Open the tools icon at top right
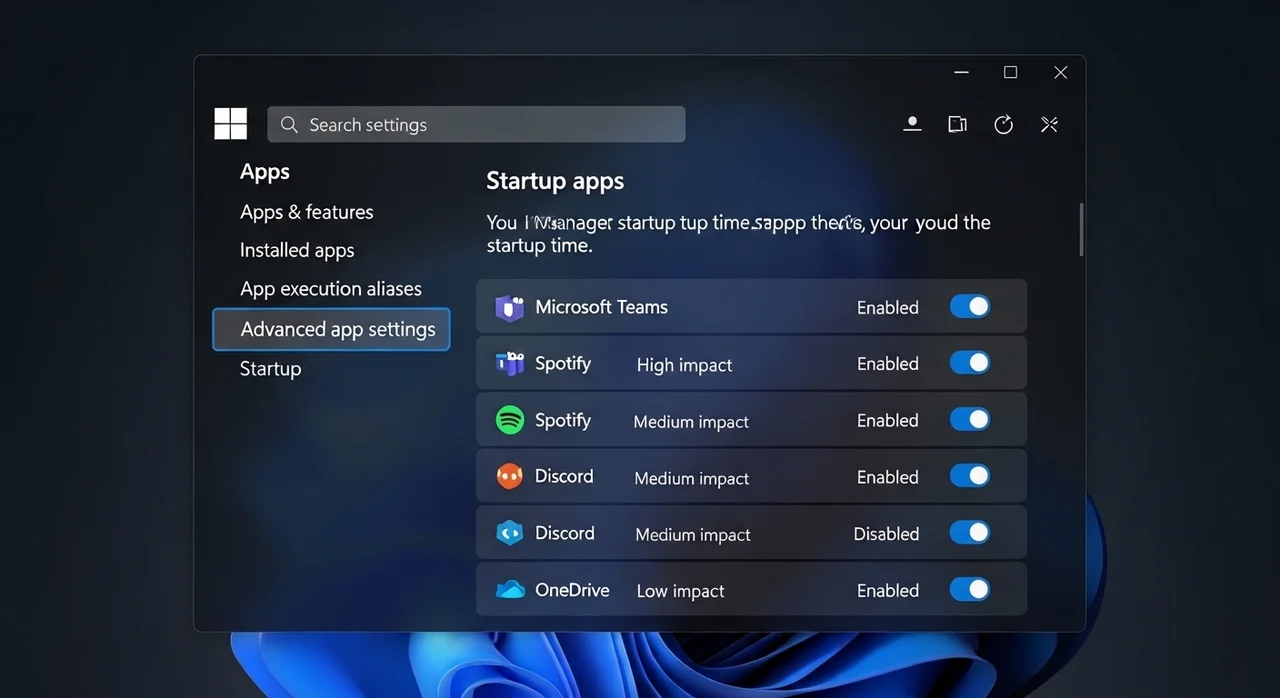The image size is (1280, 698). [x=1049, y=124]
